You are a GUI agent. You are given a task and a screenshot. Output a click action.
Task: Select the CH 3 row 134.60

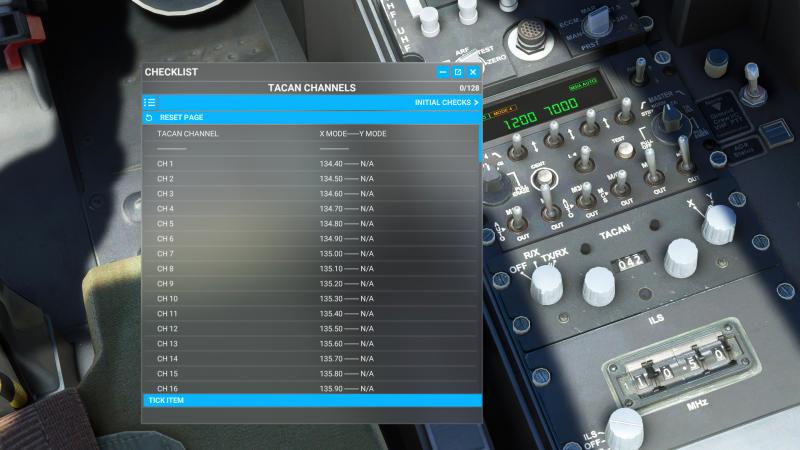tap(310, 194)
